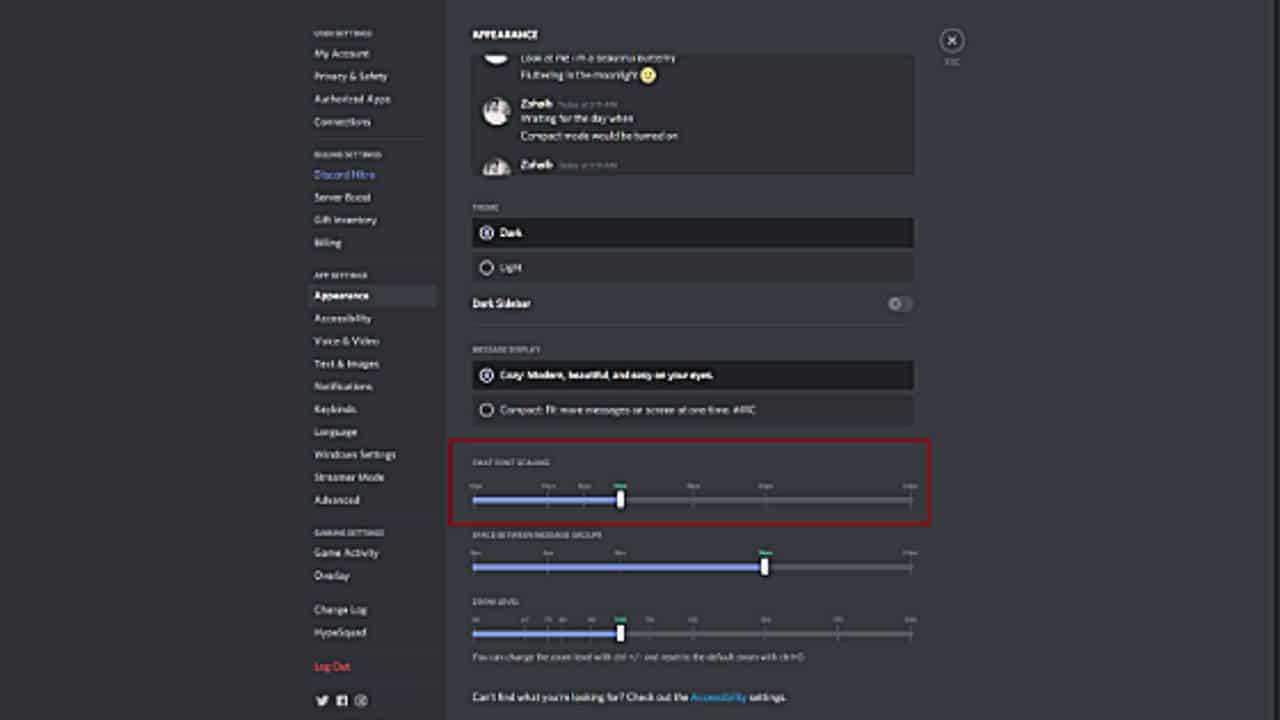1280x720 pixels.
Task: Click the space between message groups slider handle
Action: tap(765, 567)
